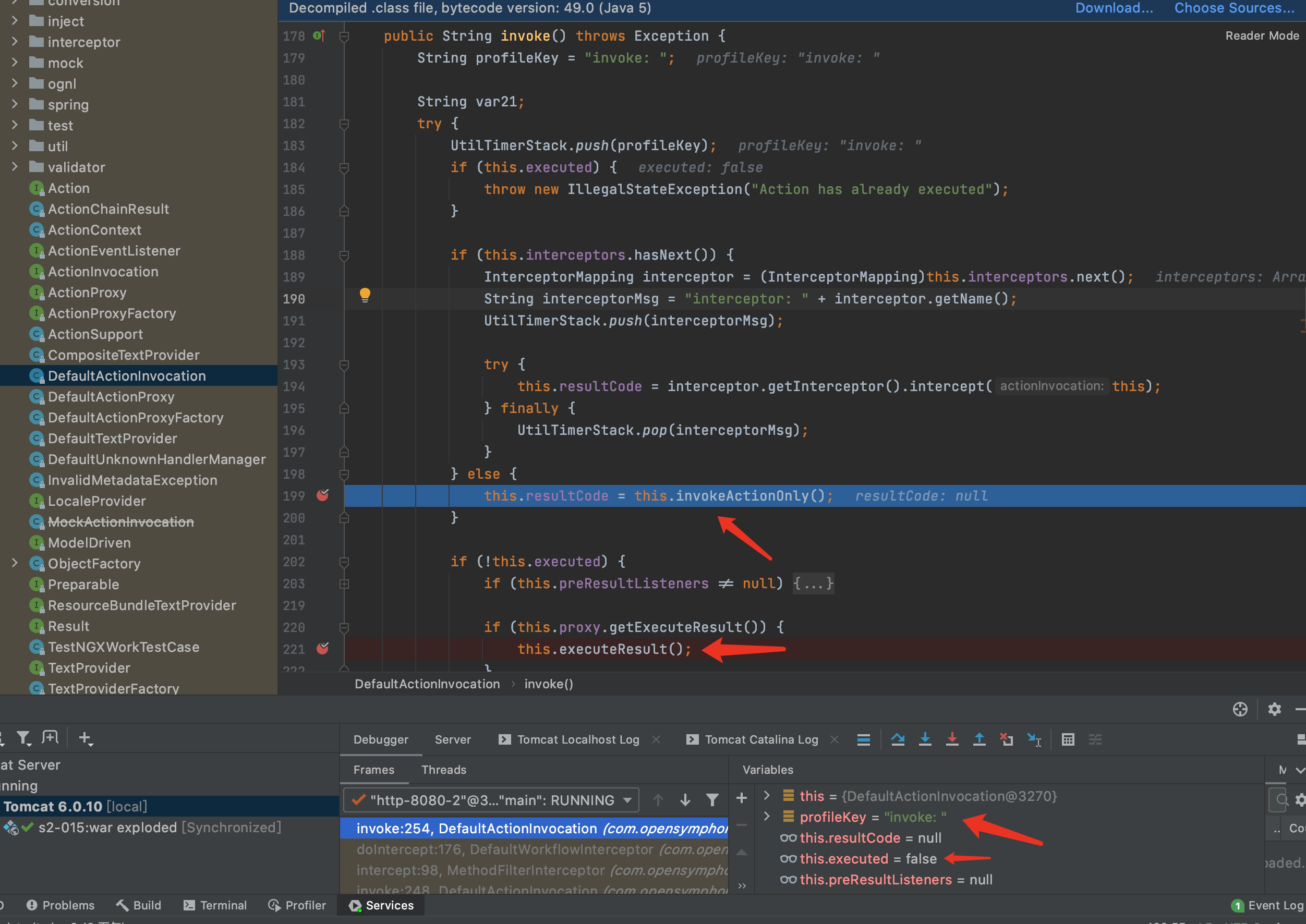
Task: Expand the profileKey variable node
Action: click(x=767, y=817)
